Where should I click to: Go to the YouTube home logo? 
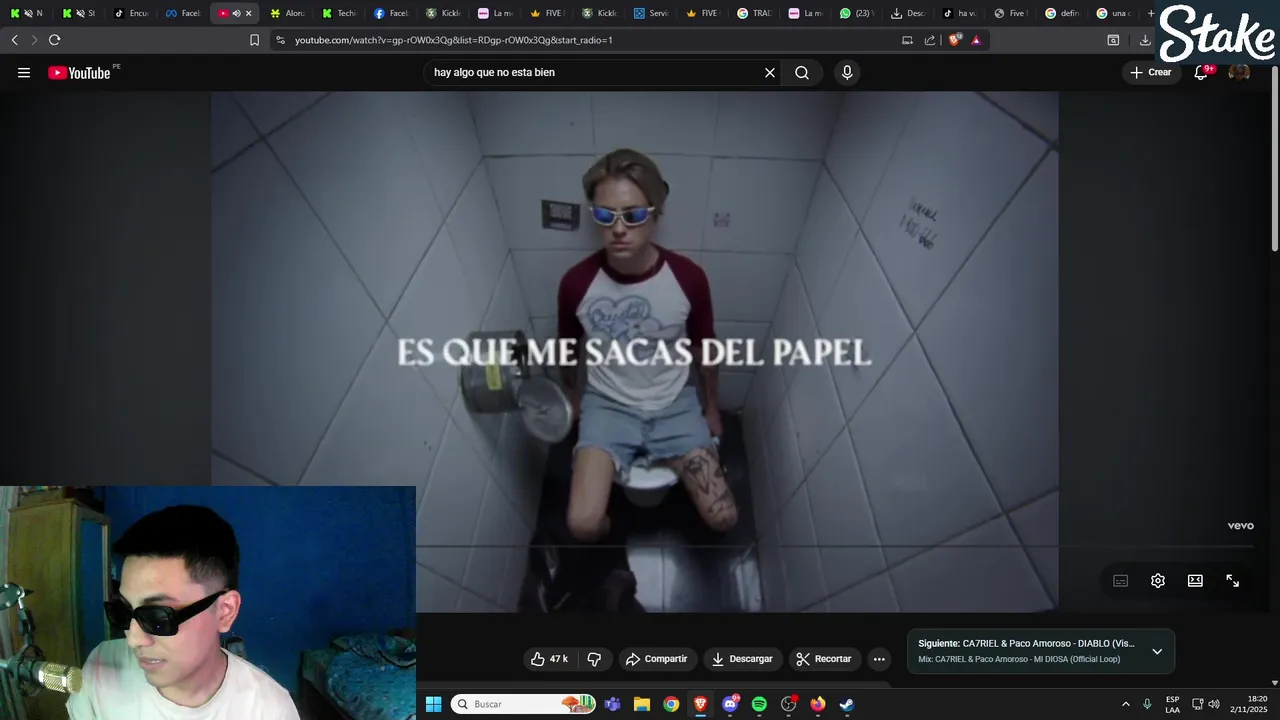click(x=79, y=73)
